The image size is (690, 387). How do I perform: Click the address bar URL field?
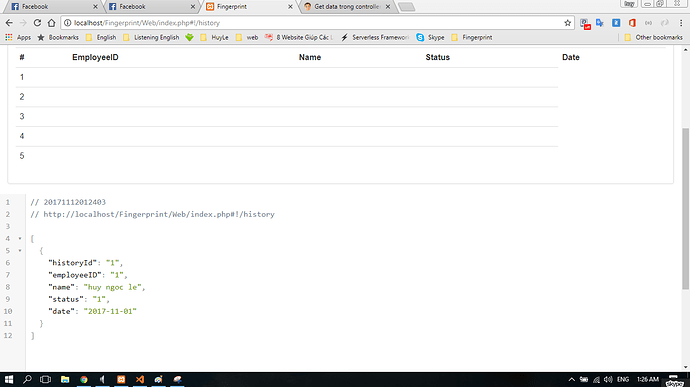tap(317, 23)
